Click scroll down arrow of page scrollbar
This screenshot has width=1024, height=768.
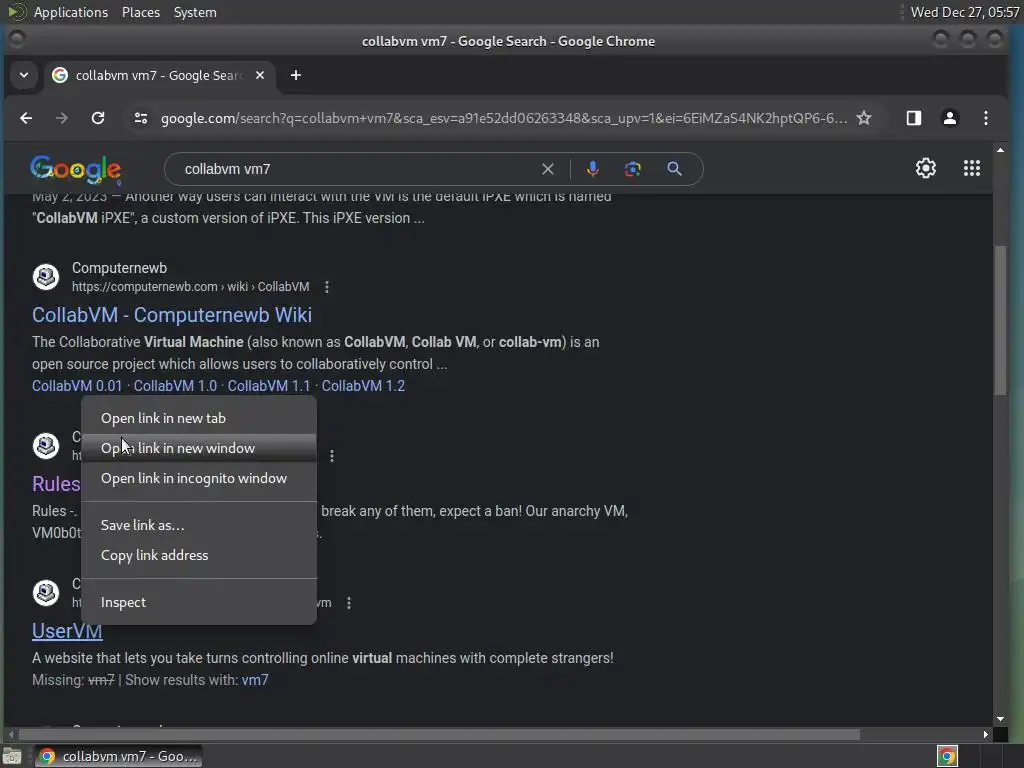(1000, 719)
